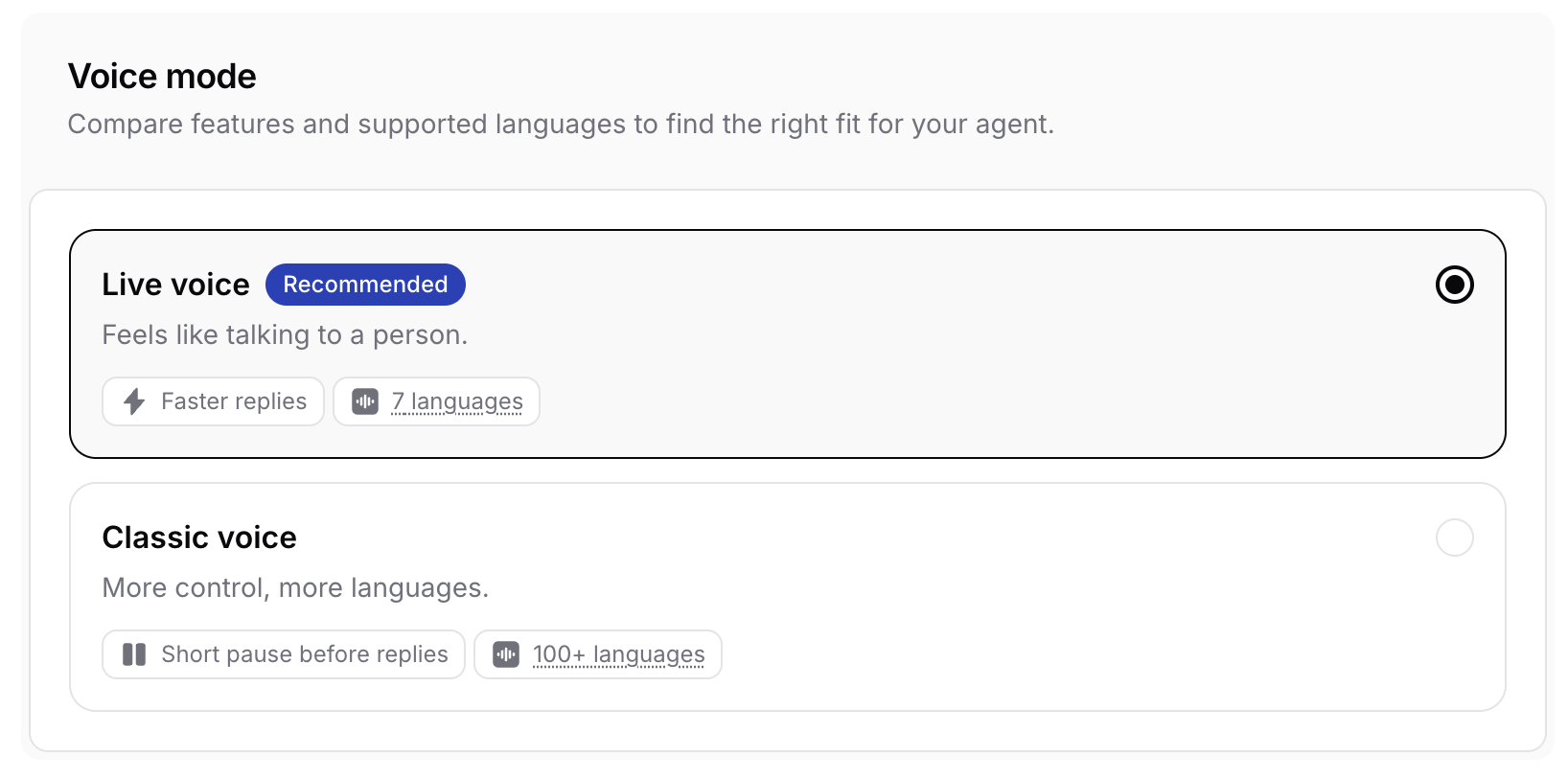
Task: Click the Voice mode heading
Action: coord(162,76)
